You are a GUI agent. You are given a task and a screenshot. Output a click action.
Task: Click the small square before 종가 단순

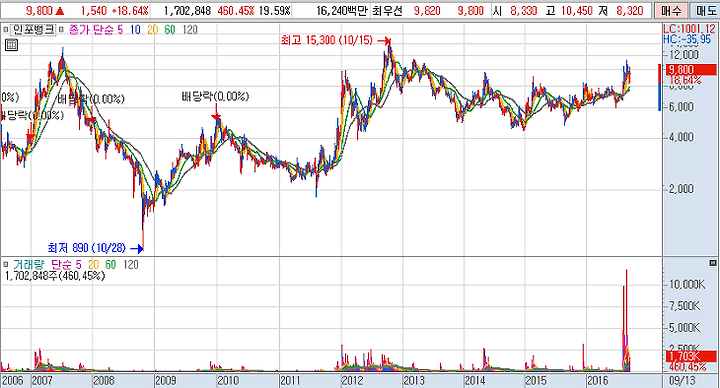[61, 30]
